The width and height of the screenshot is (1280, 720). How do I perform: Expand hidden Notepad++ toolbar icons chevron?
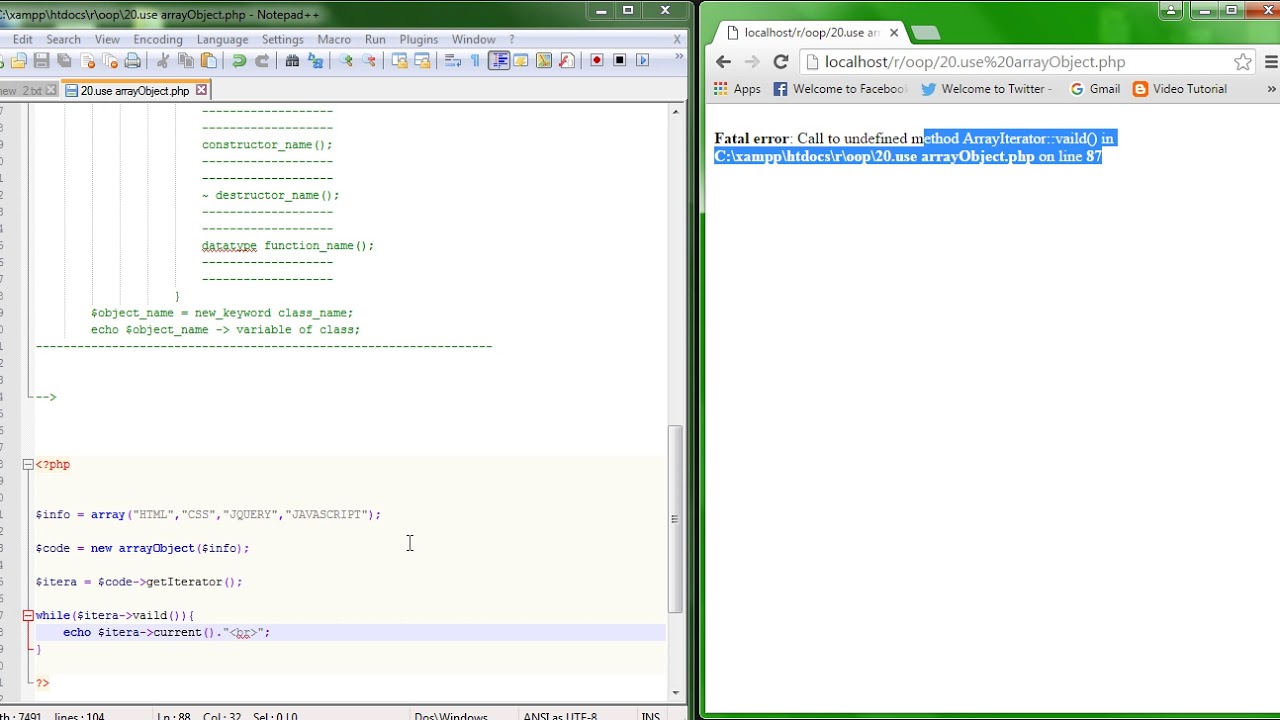pyautogui.click(x=679, y=56)
